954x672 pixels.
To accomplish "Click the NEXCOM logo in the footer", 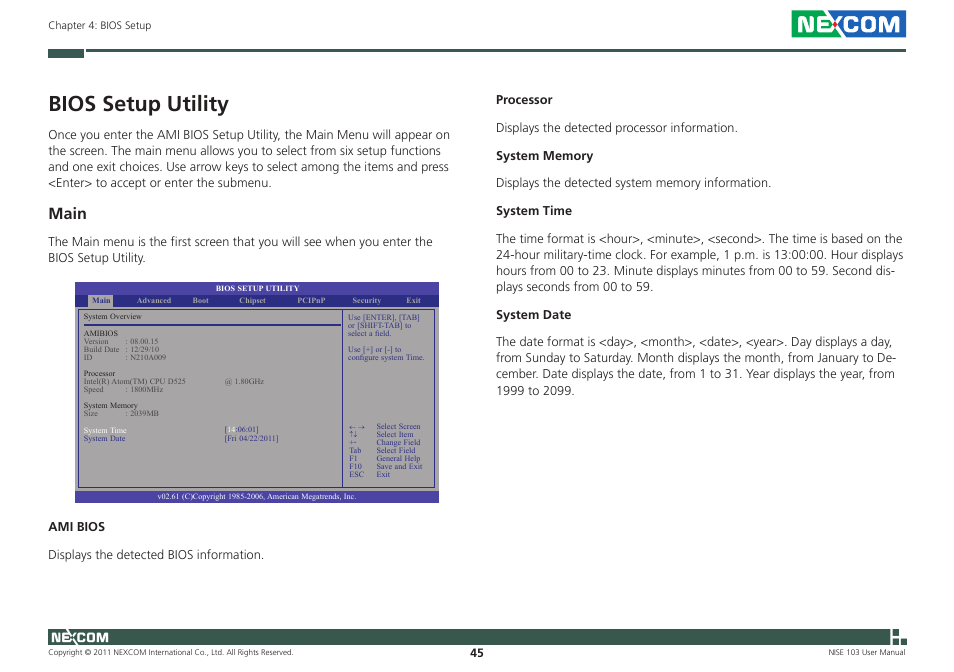I will [80, 637].
